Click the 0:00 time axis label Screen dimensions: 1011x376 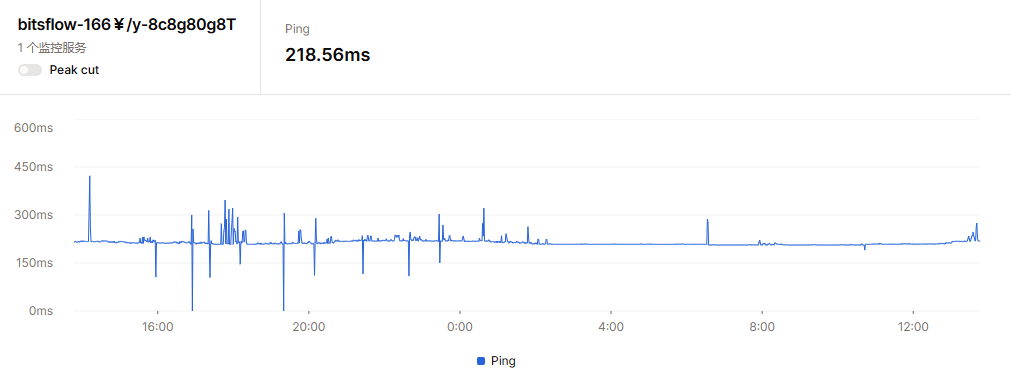coord(460,327)
